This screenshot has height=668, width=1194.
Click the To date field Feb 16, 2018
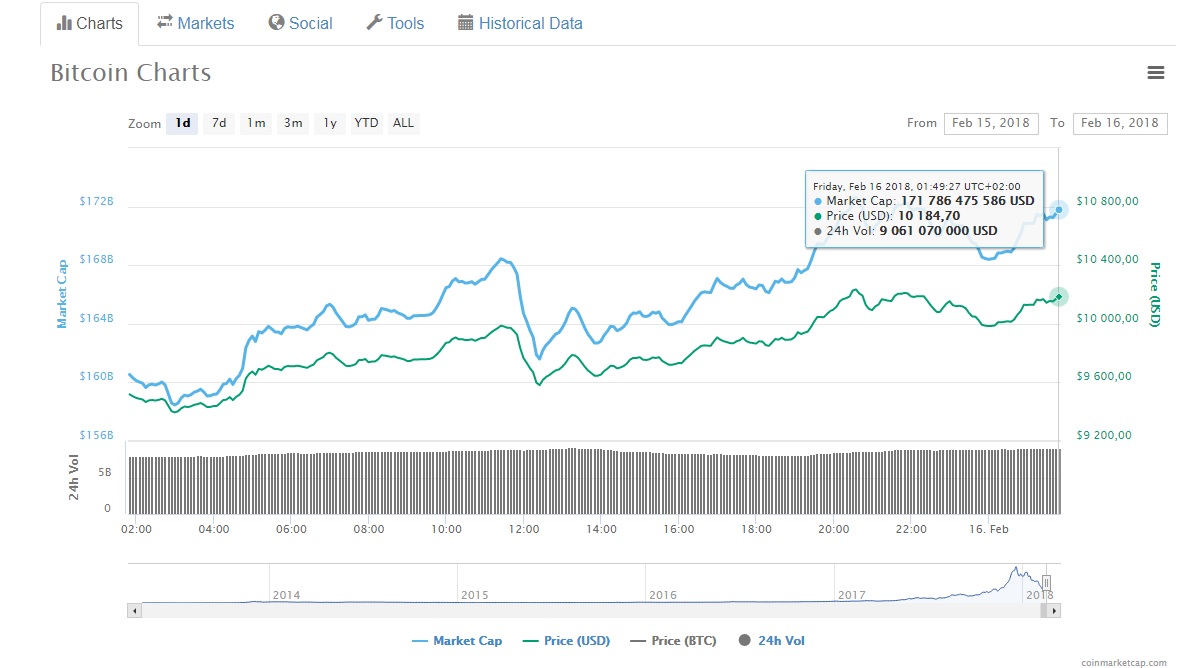pos(1119,123)
